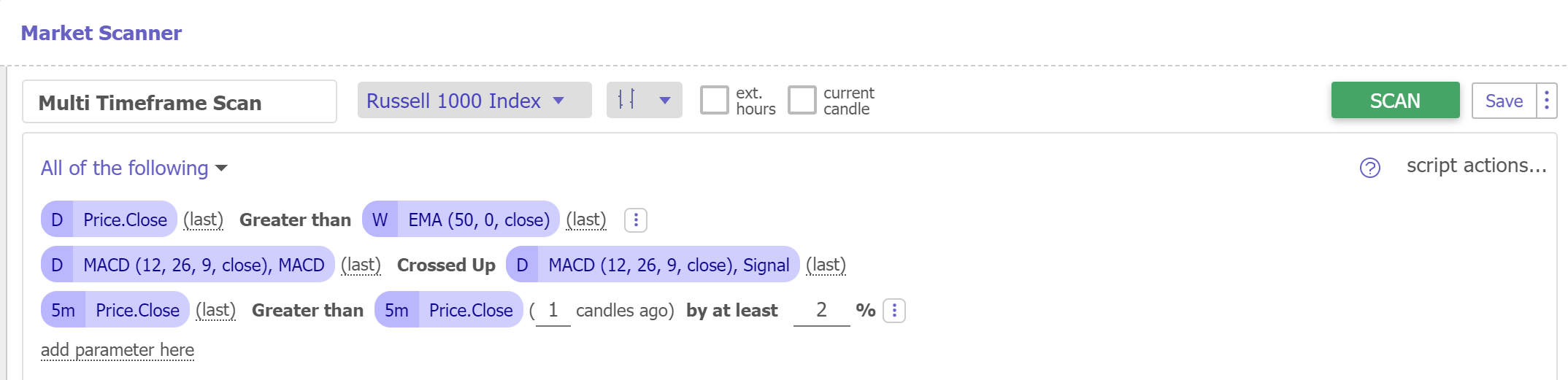
Task: Run the SCAN button
Action: 1394,101
